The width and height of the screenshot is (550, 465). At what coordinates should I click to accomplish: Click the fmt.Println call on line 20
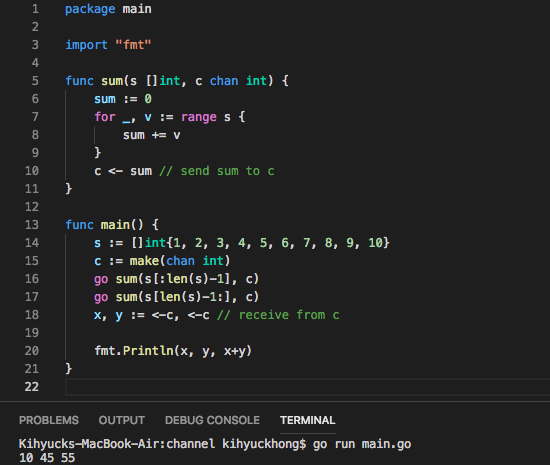(x=173, y=351)
